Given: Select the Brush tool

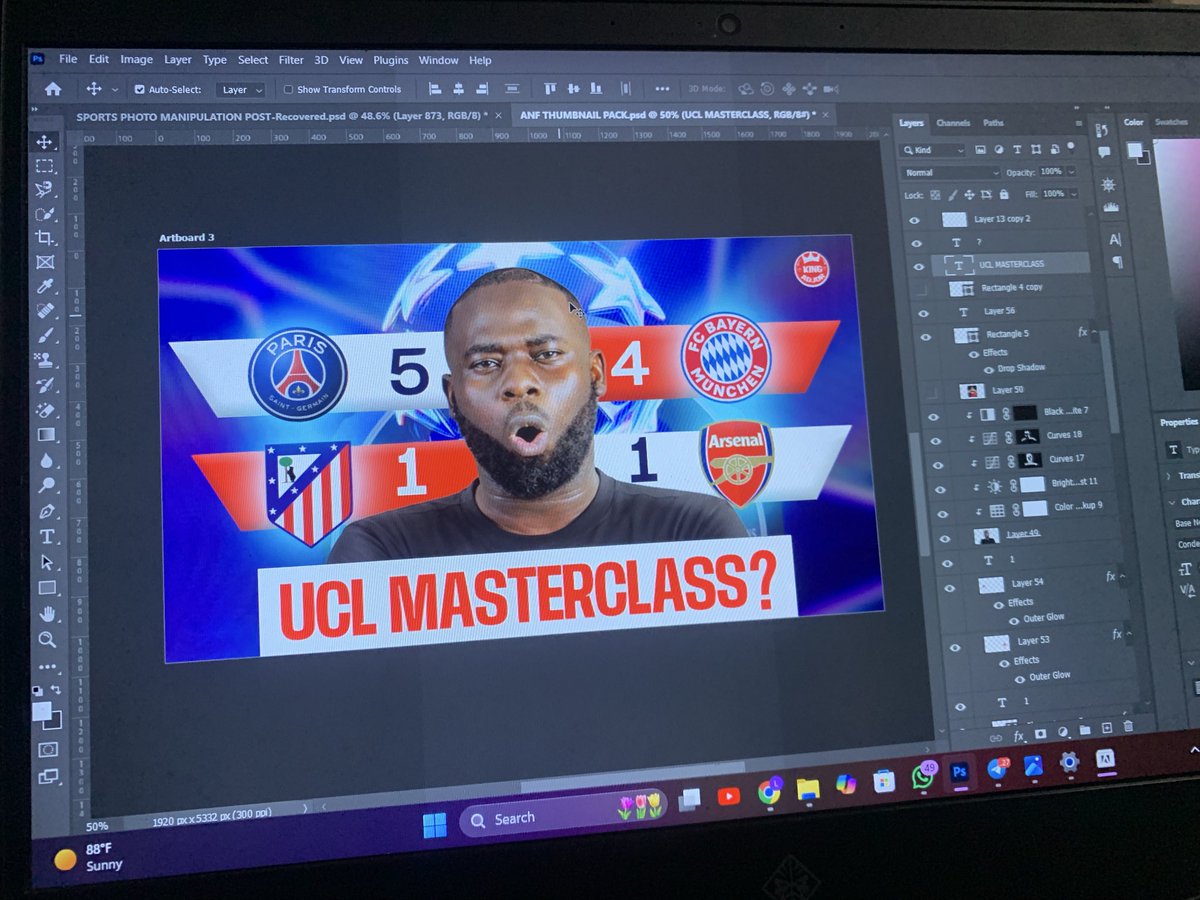Looking at the screenshot, I should click(x=45, y=336).
